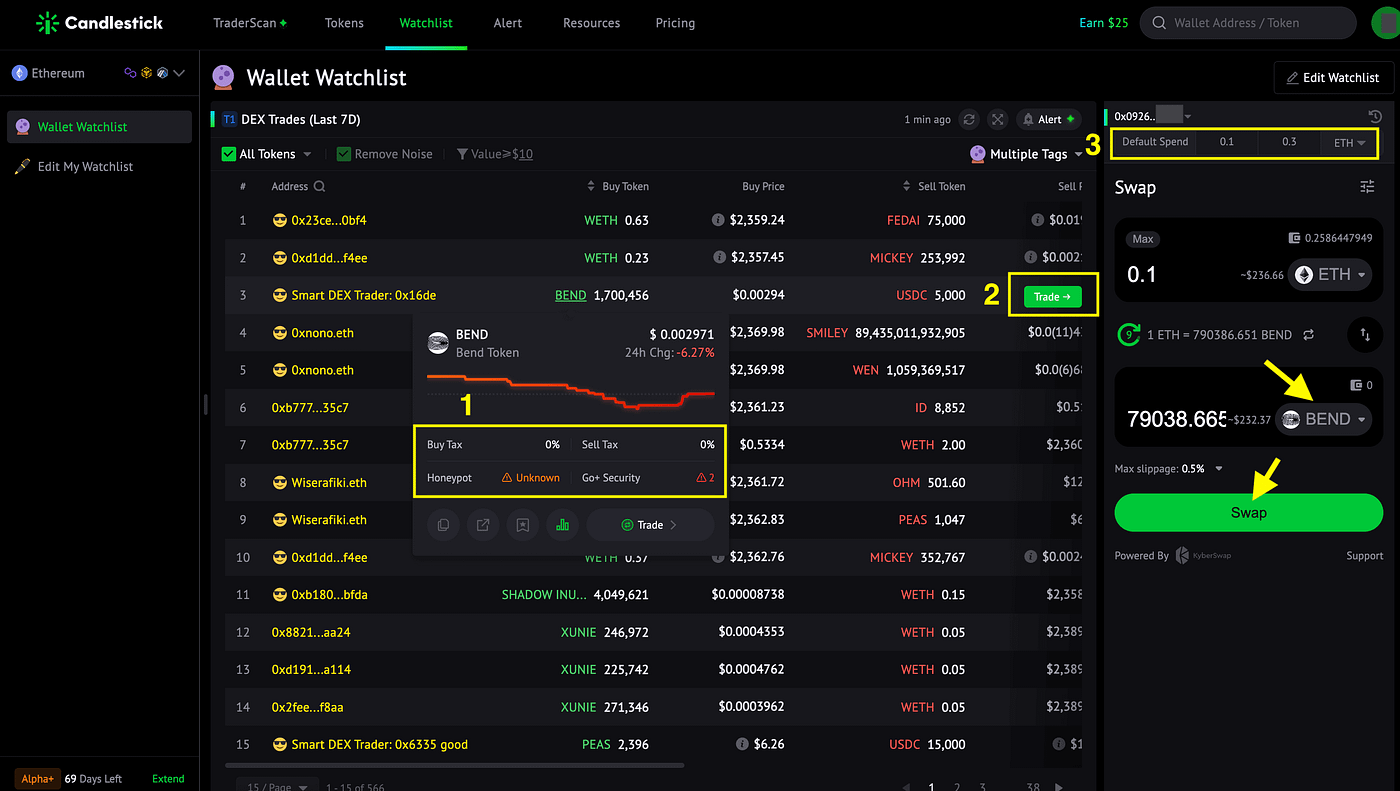The image size is (1400, 791).
Task: Focus the Wallet Address / Token search field
Action: click(1248, 23)
